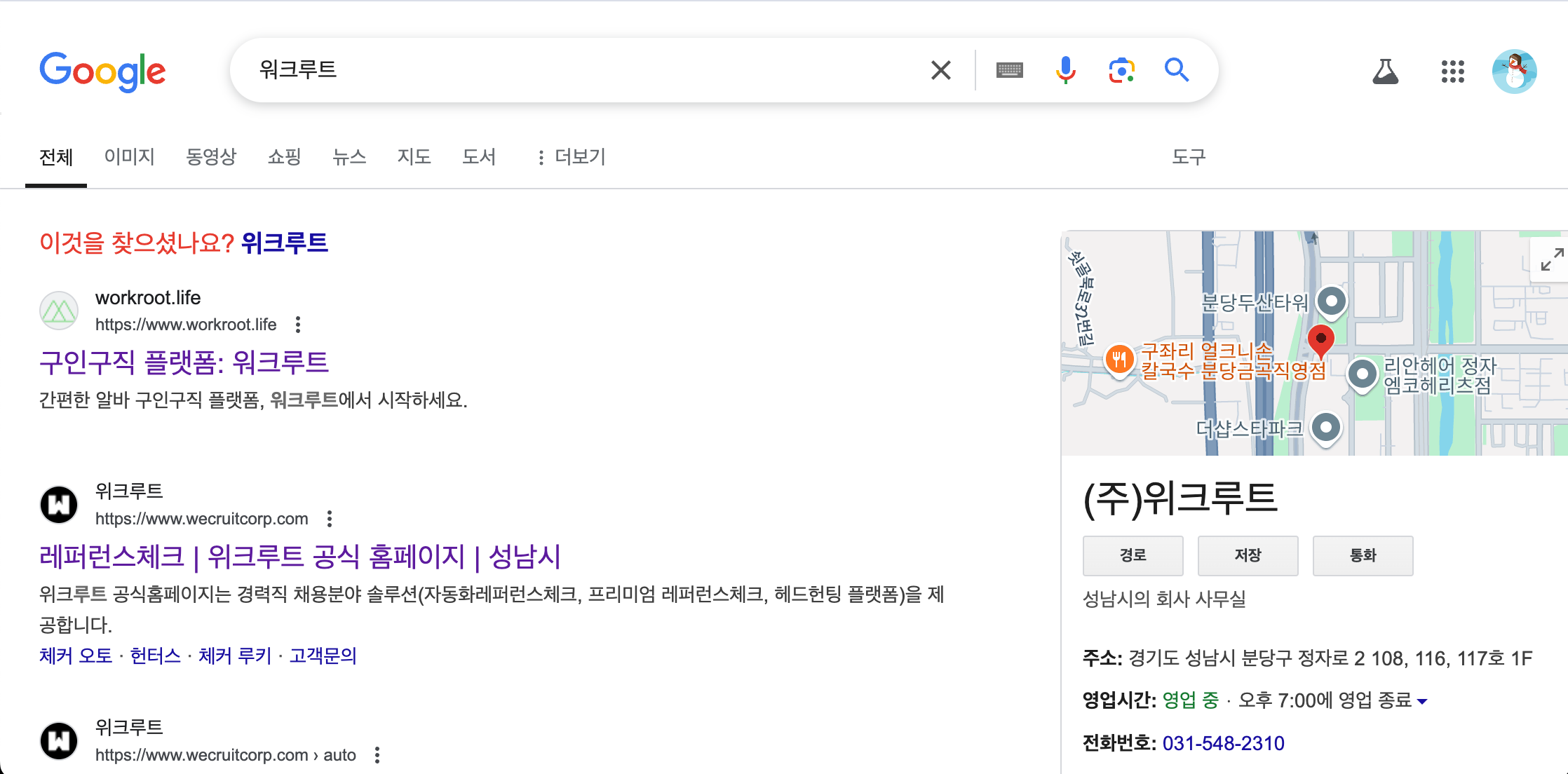Open the 헌터스 sitelink
Image resolution: width=1568 pixels, height=774 pixels.
coord(155,656)
